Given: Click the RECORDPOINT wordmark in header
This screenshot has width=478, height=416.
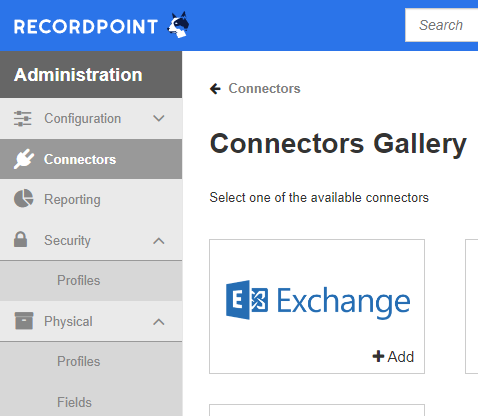Looking at the screenshot, I should [x=86, y=26].
